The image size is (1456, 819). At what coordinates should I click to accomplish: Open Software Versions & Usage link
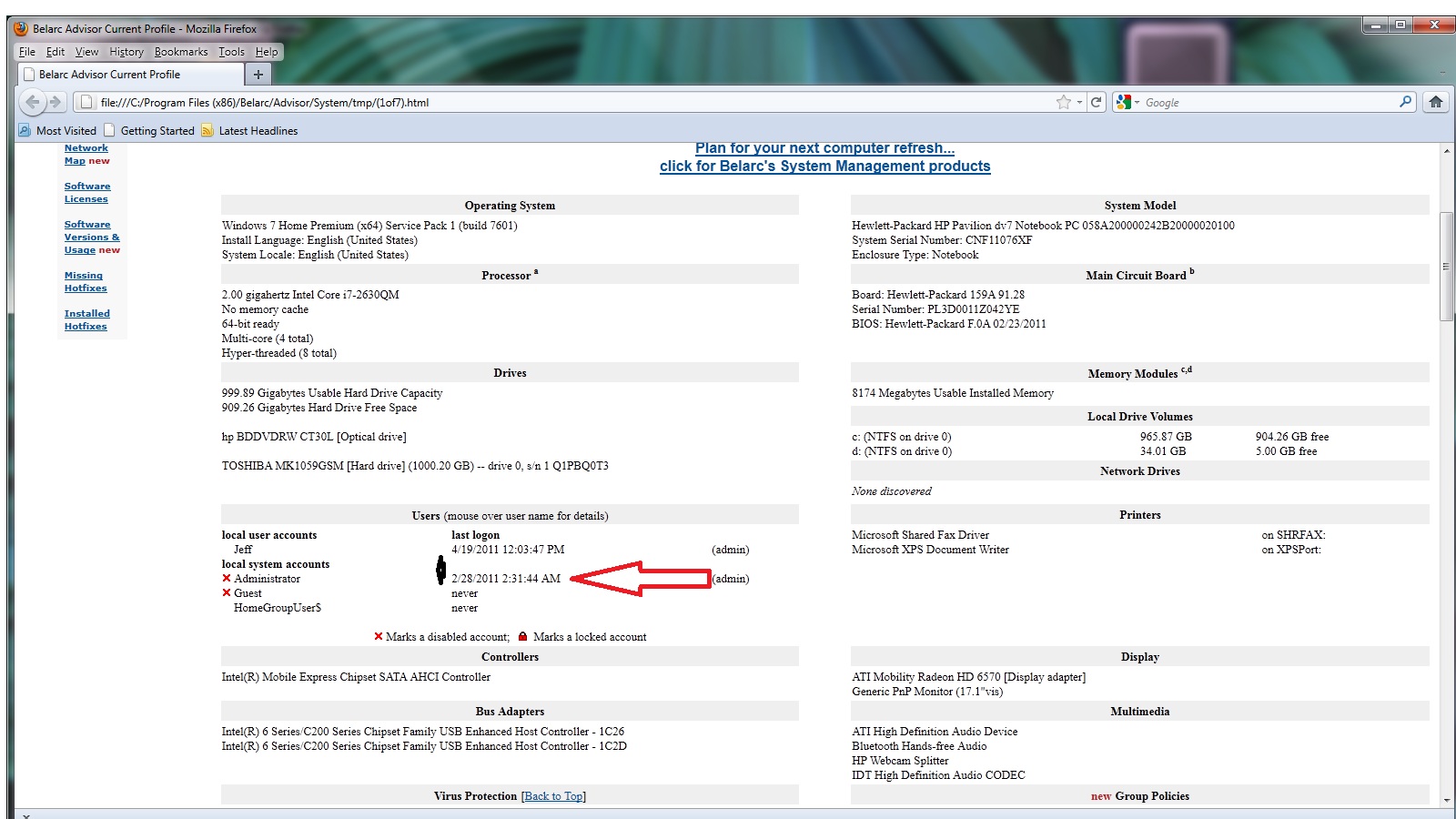tap(92, 237)
